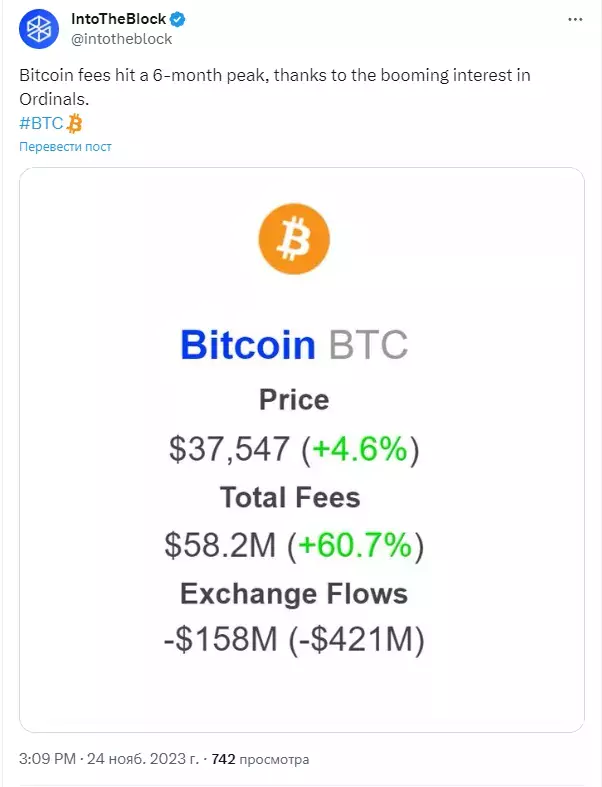Click the 742 просмотра view count
The height and width of the screenshot is (787, 602).
[x=260, y=759]
